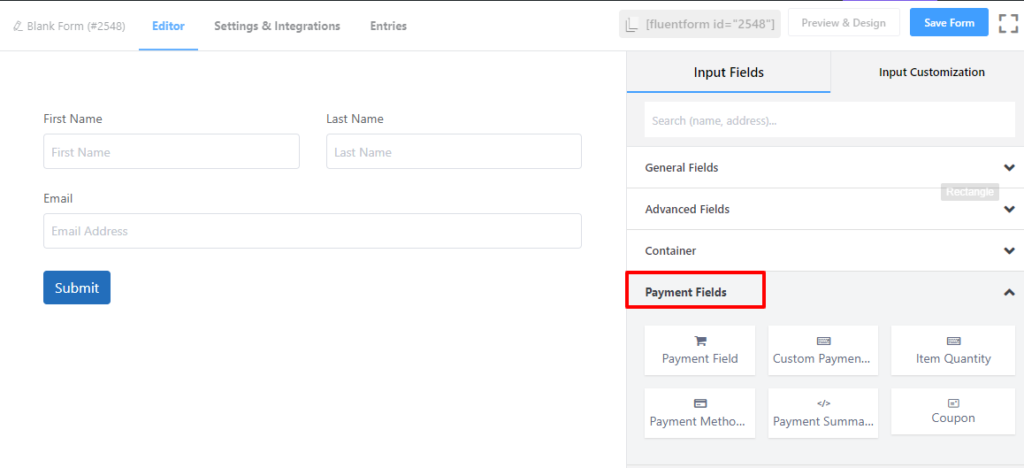Screen dimensions: 1024x468
Task: Click the General Fields section header
Action: [825, 168]
